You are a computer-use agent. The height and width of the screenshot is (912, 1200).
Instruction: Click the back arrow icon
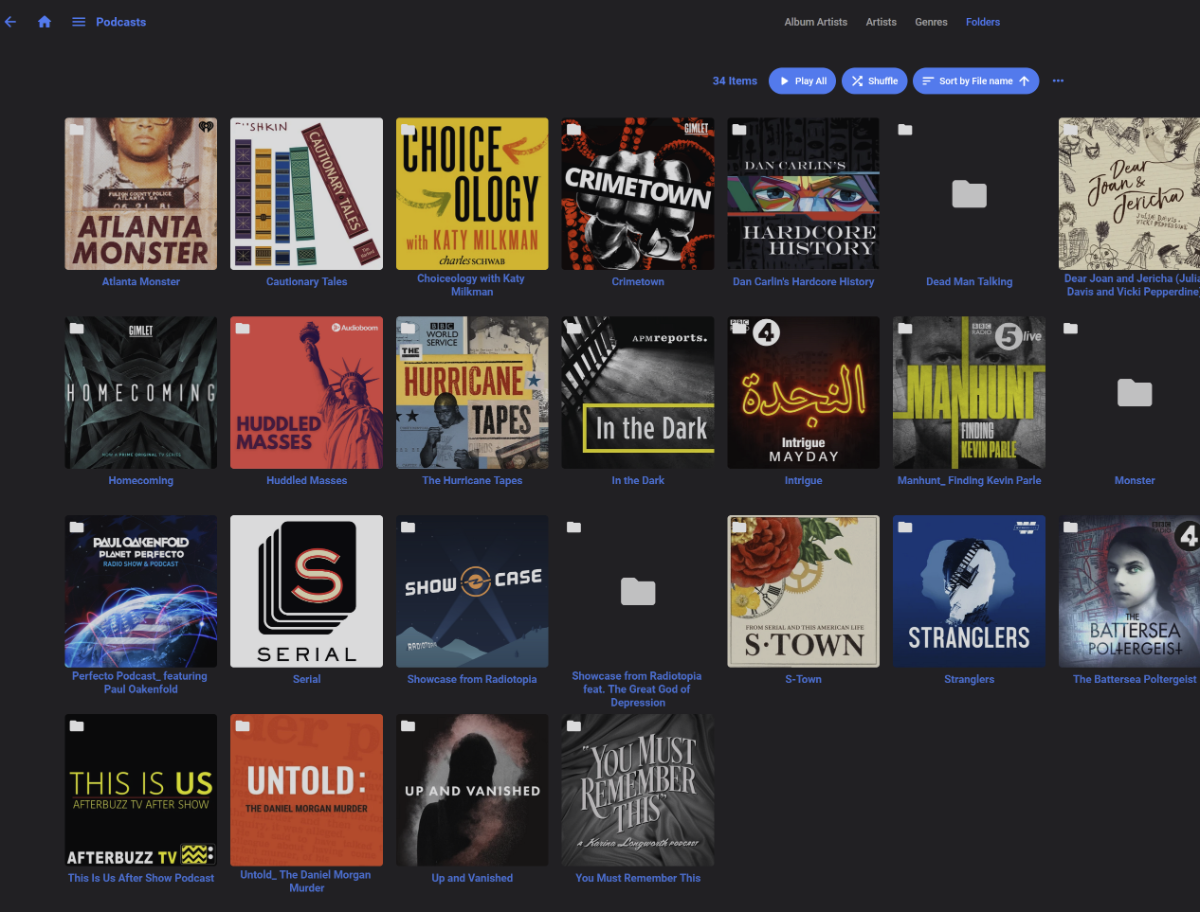(x=11, y=22)
